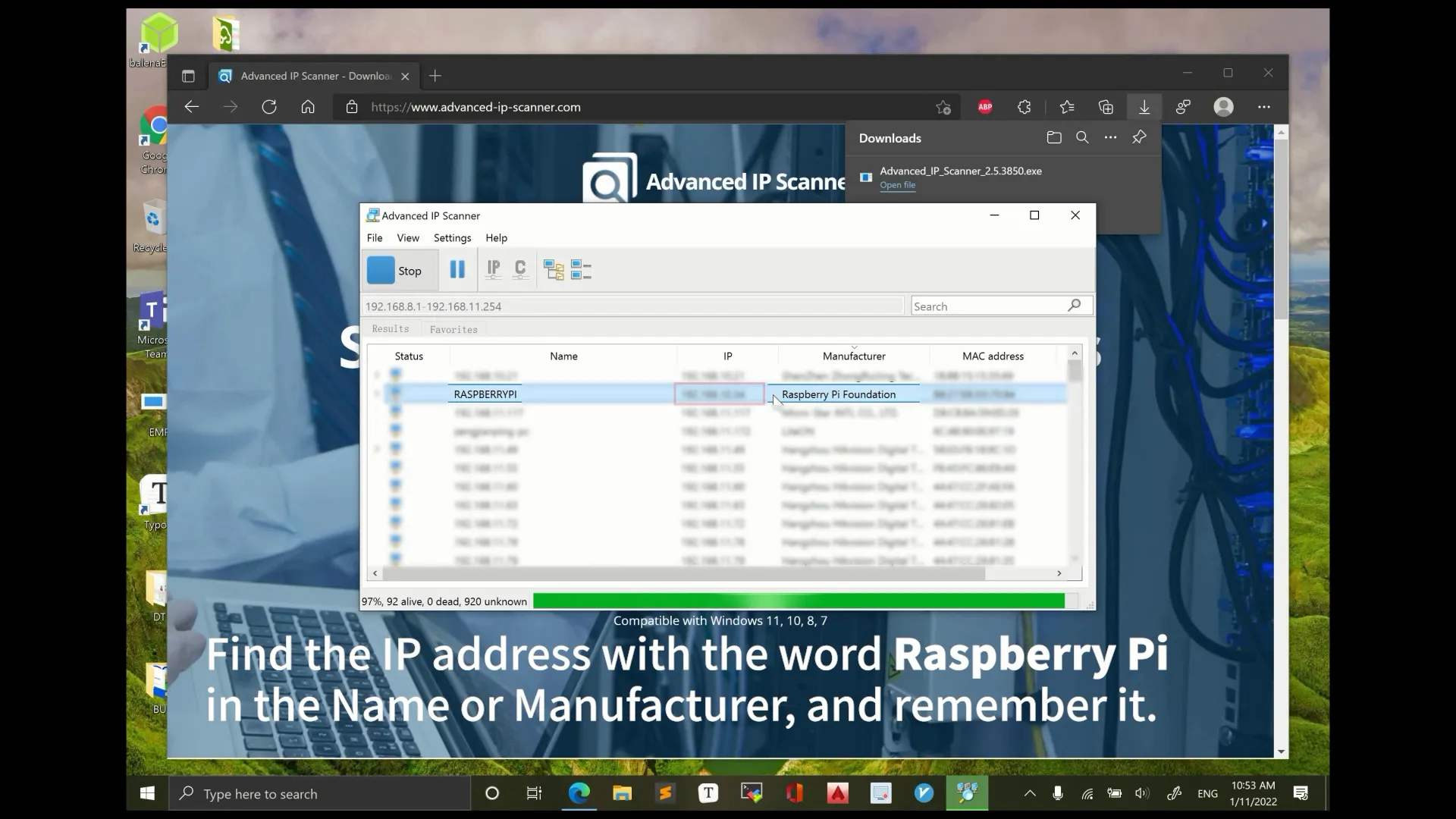Pin the Downloads panel
Image resolution: width=1456 pixels, height=819 pixels.
click(x=1139, y=137)
